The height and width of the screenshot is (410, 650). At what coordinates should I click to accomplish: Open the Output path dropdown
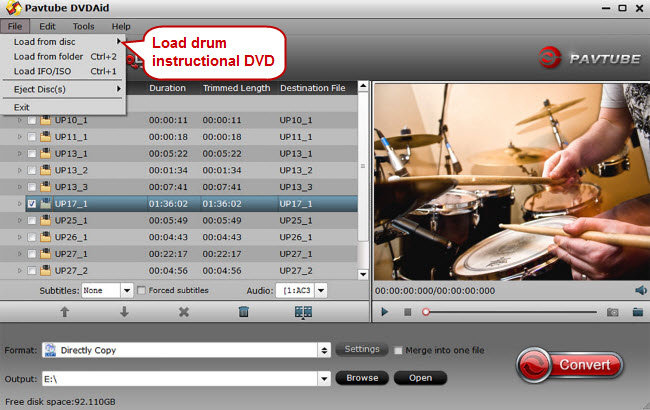(324, 378)
